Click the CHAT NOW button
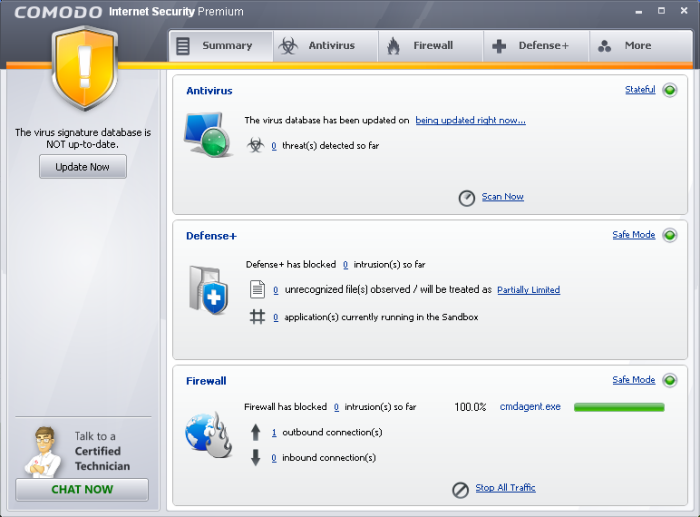 tap(82, 489)
